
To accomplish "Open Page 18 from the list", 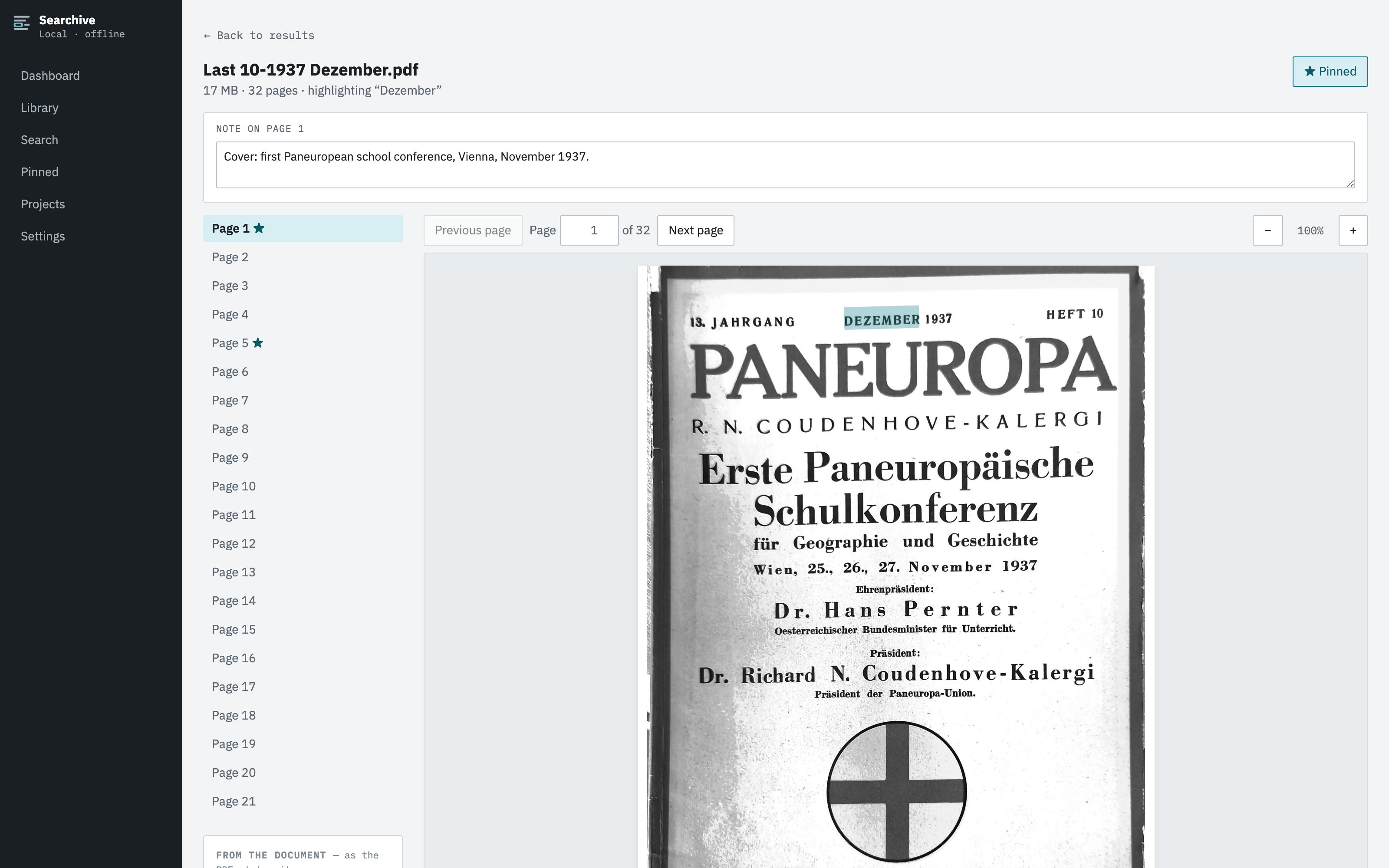I will point(303,716).
